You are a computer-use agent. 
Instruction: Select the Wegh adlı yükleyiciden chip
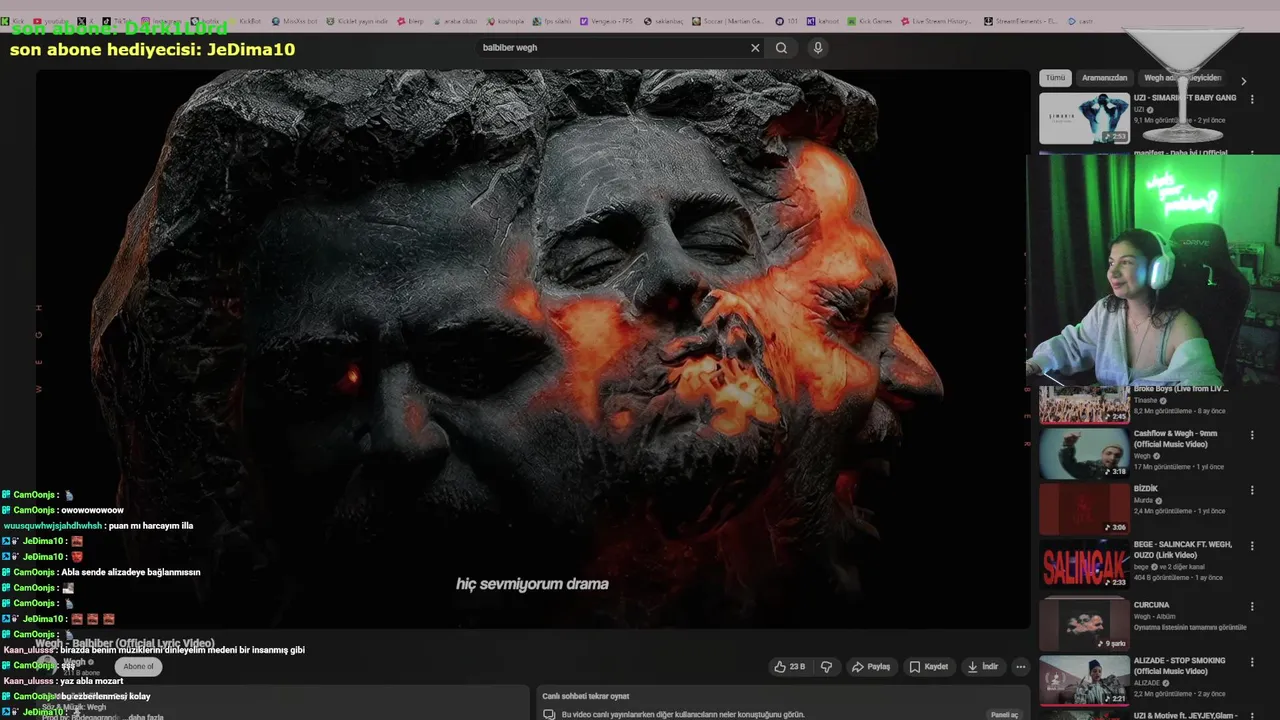1182,78
